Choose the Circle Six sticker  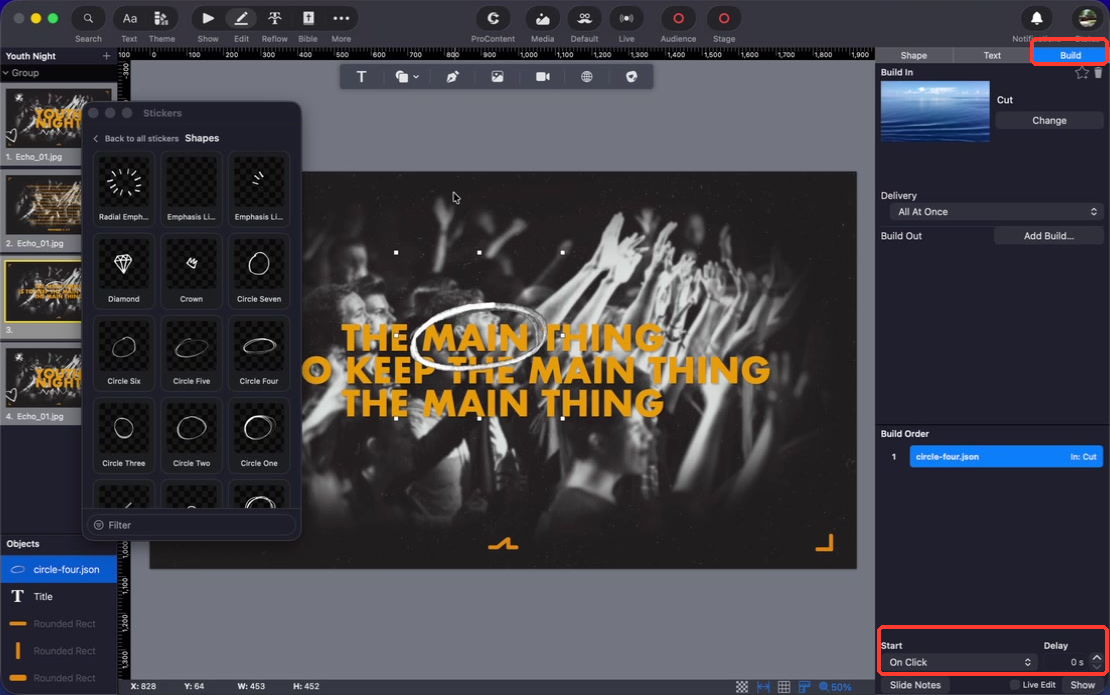[x=124, y=353]
